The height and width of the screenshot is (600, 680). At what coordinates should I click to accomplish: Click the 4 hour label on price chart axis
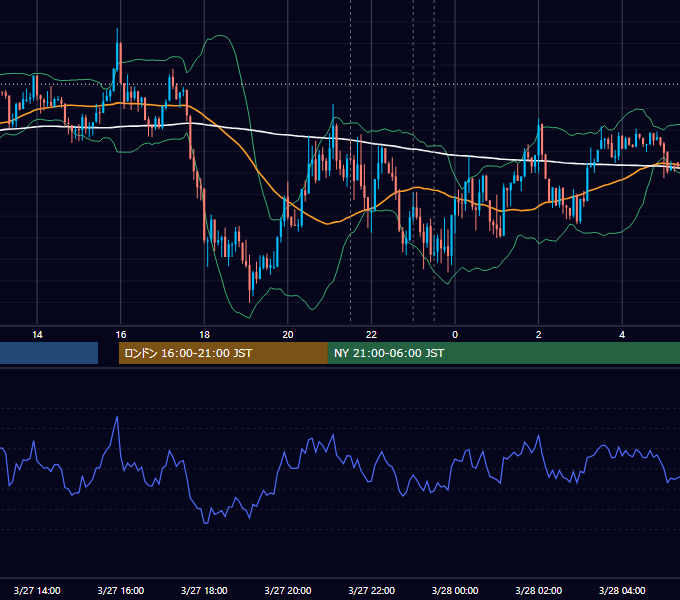(622, 335)
